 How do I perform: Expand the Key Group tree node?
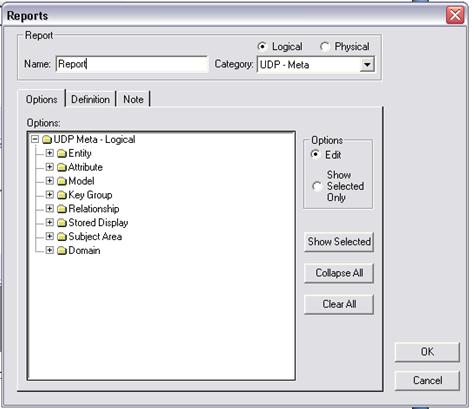(x=49, y=195)
